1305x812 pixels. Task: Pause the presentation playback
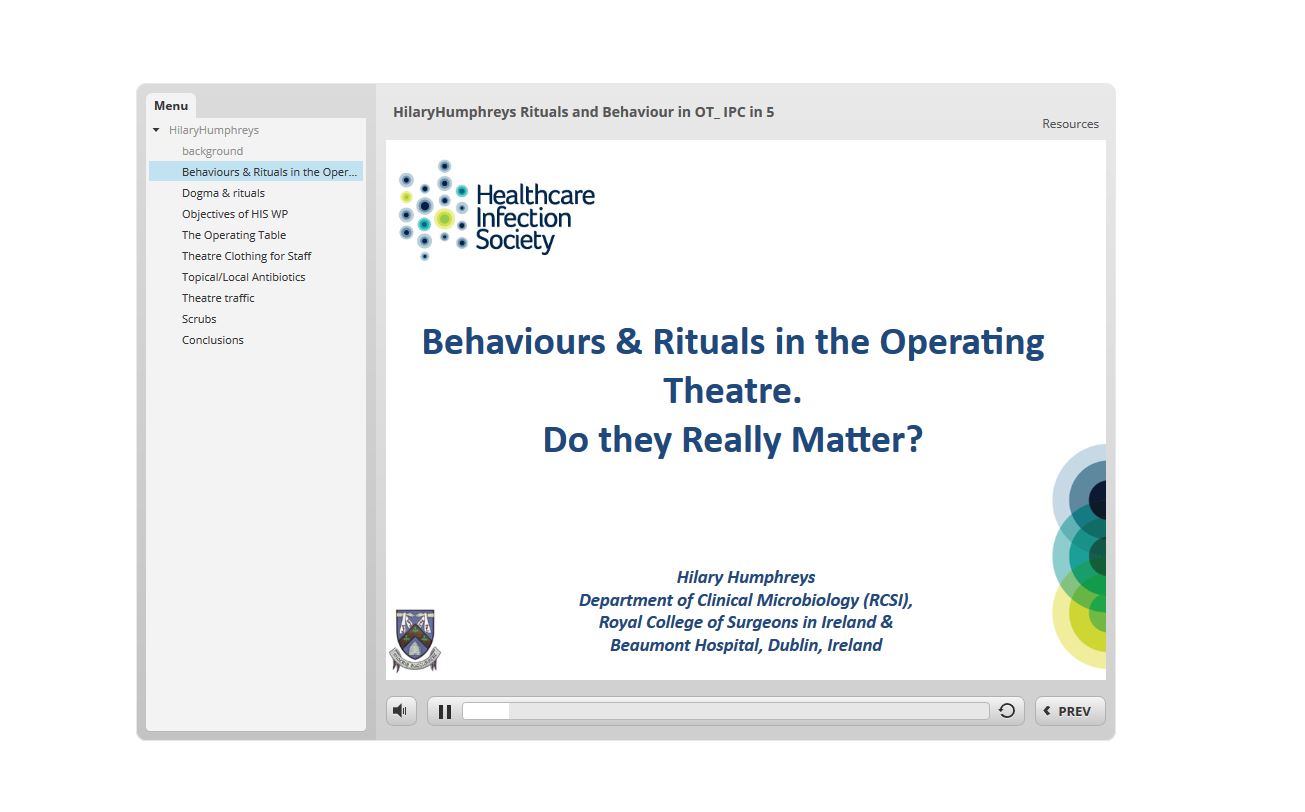[445, 712]
